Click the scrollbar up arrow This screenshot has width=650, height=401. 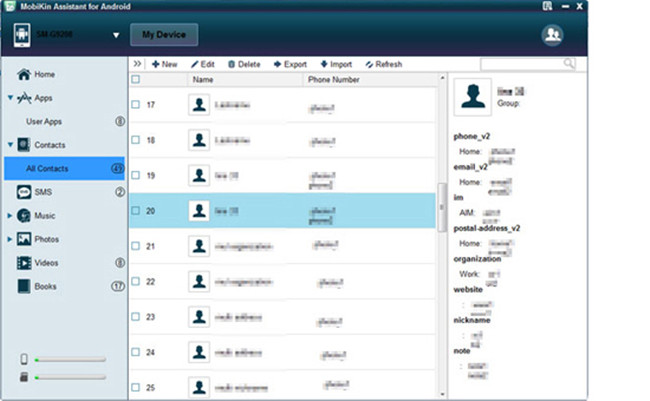click(442, 78)
